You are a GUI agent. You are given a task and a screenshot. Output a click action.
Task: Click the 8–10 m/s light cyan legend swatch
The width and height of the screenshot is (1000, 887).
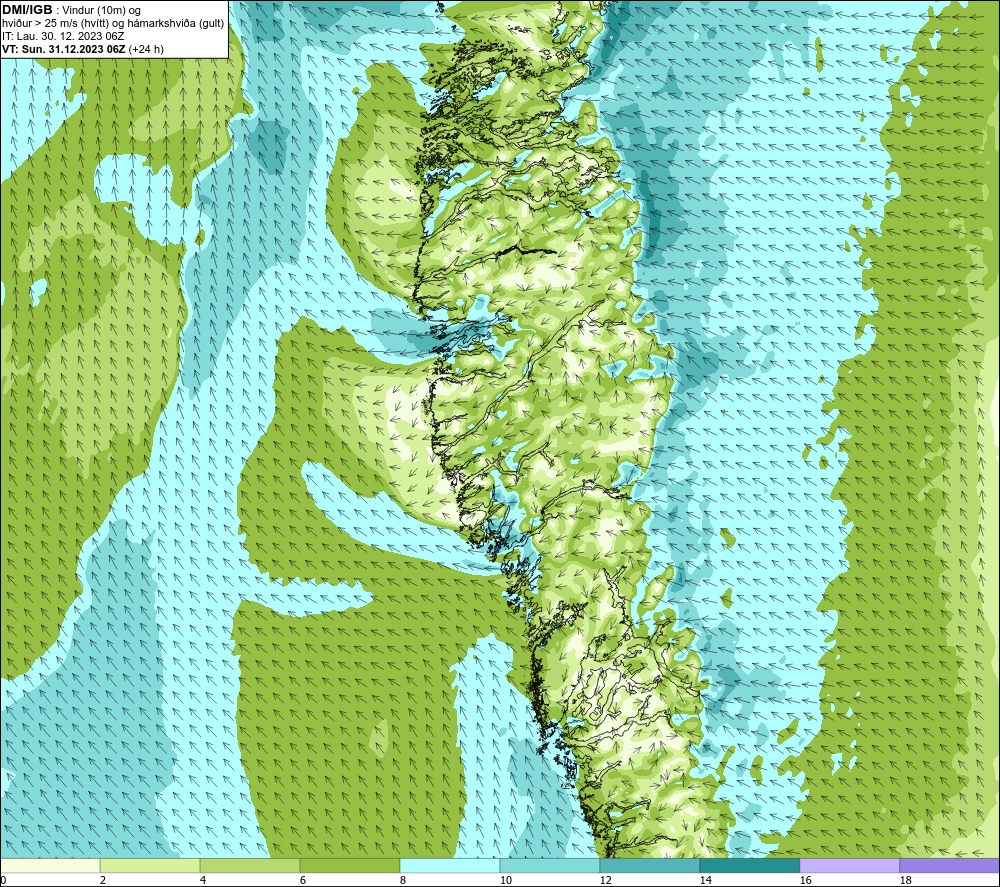450,865
